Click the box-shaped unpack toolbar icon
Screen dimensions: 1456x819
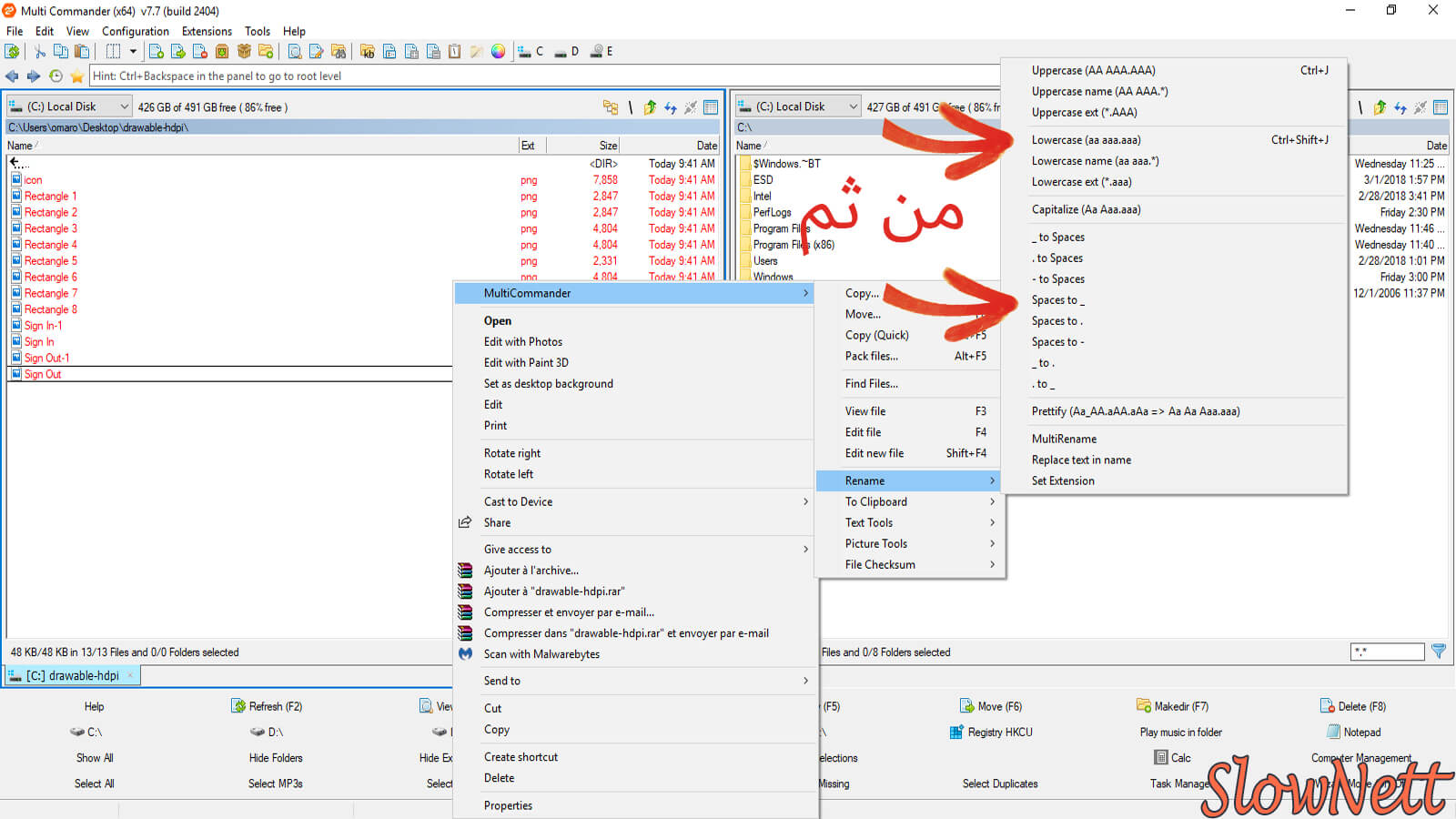click(x=244, y=52)
